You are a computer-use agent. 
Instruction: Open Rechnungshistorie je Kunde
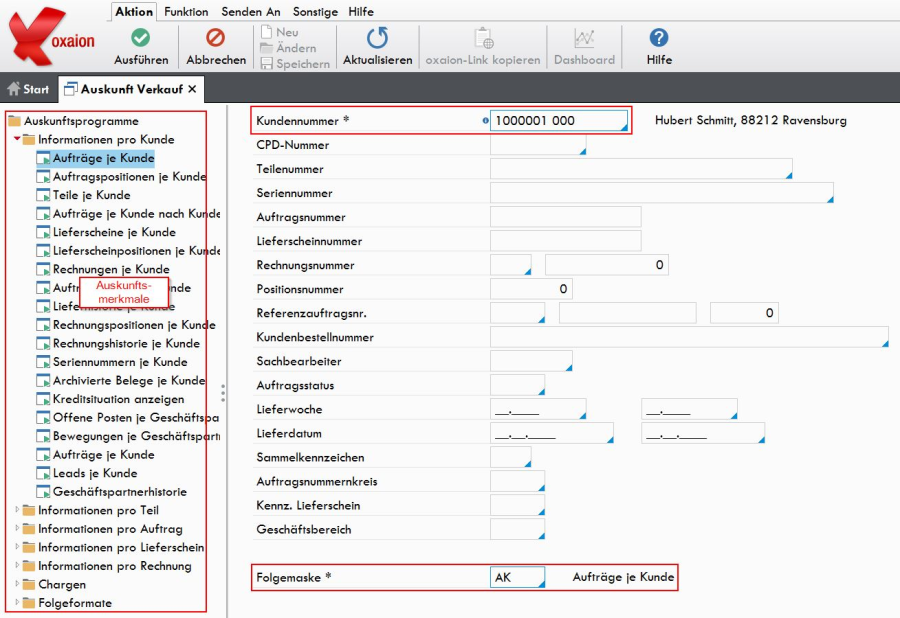[118, 343]
